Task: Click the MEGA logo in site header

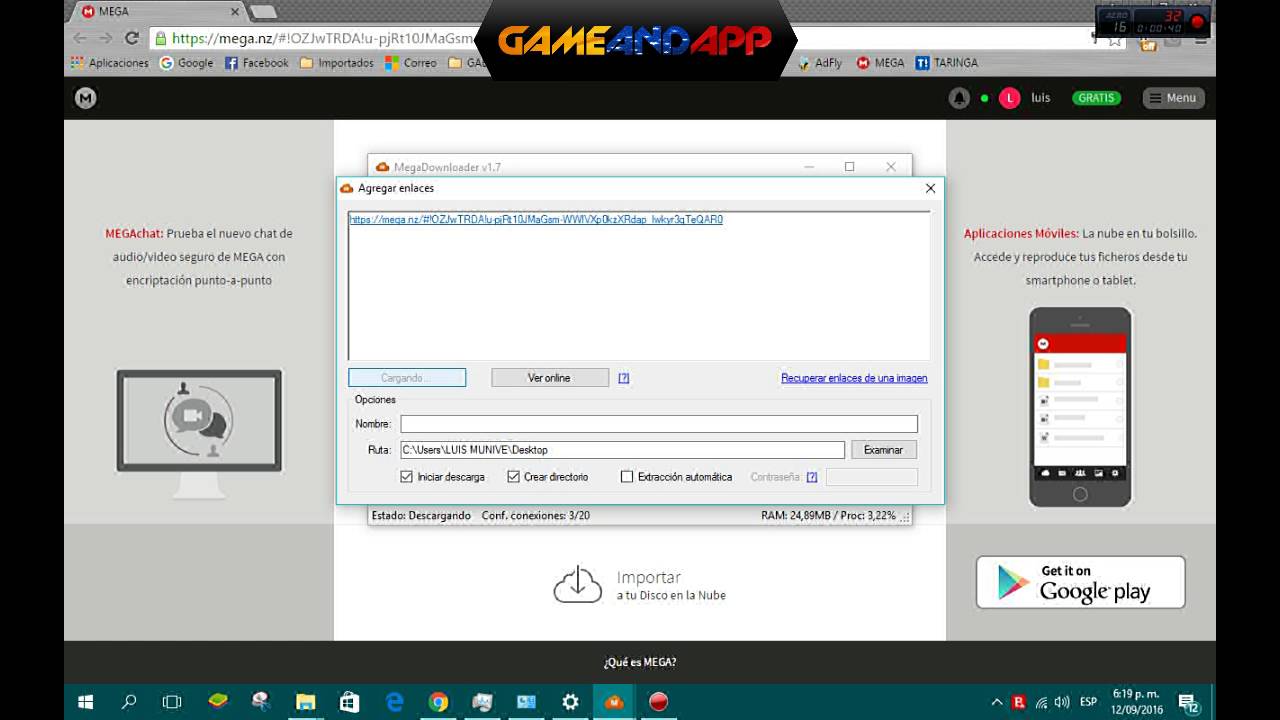Action: click(x=86, y=98)
